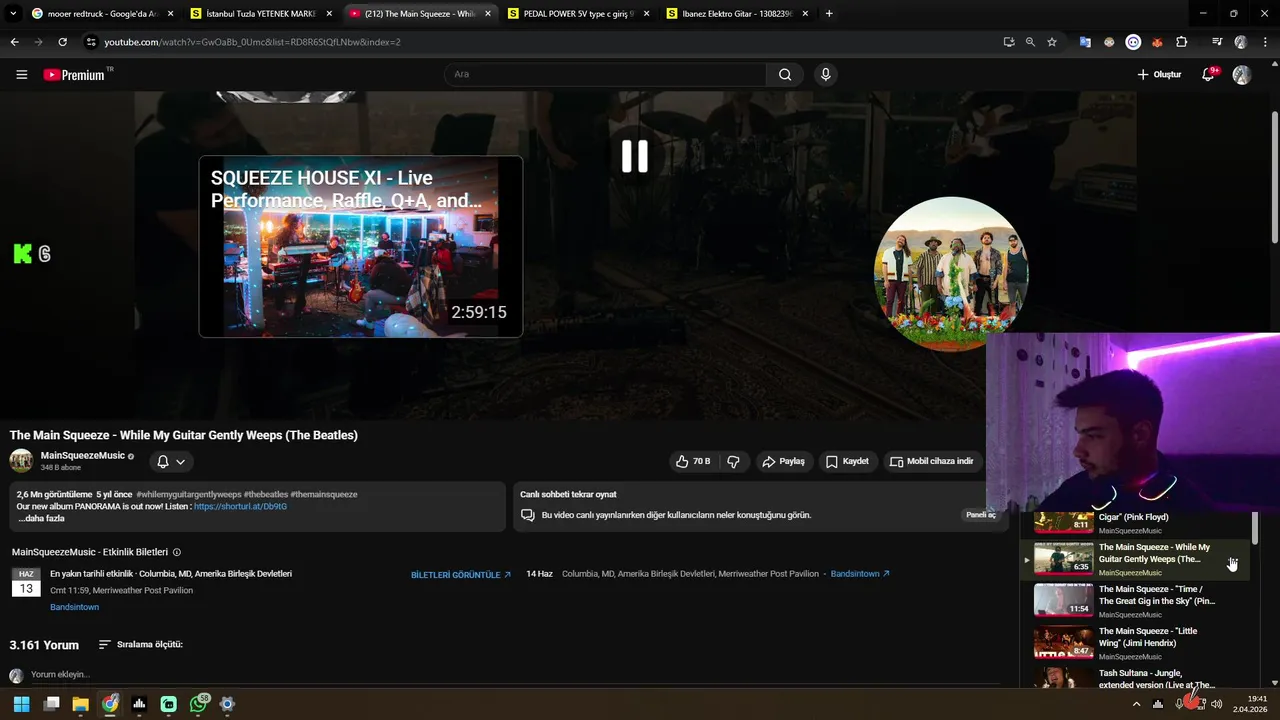Pause the video with center pause icon

[635, 156]
